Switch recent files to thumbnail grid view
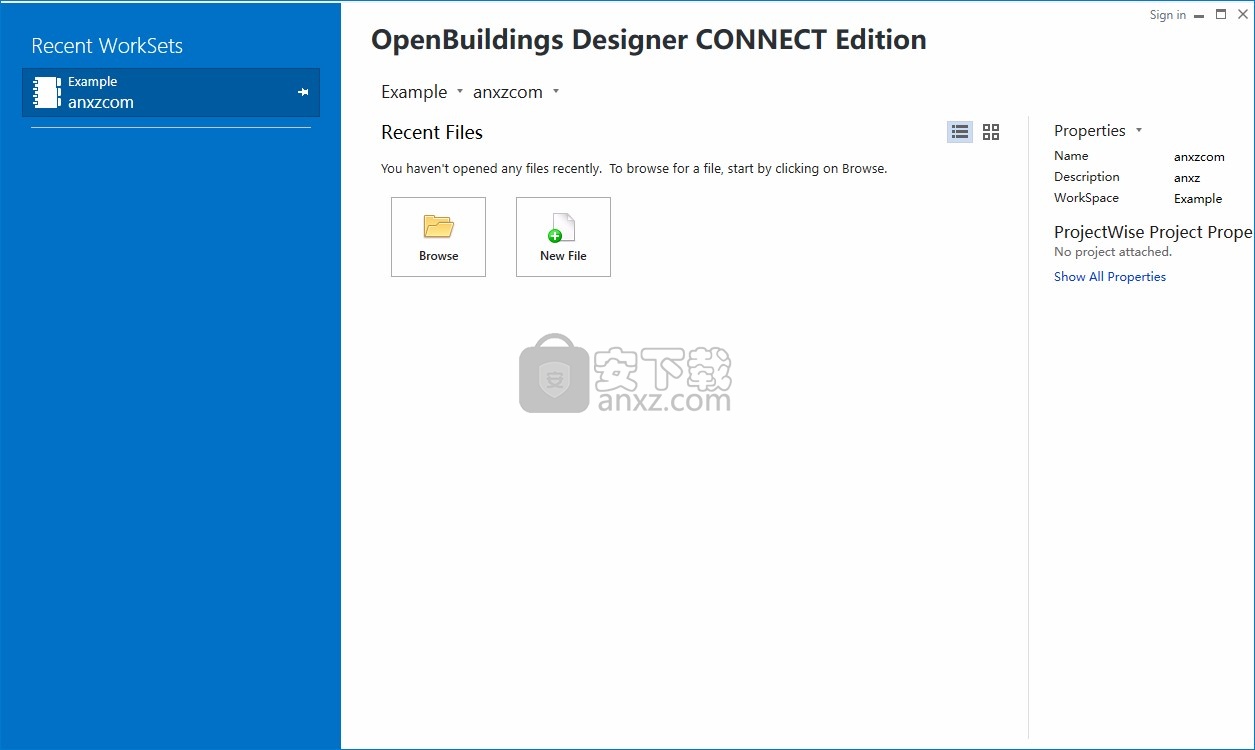 991,132
